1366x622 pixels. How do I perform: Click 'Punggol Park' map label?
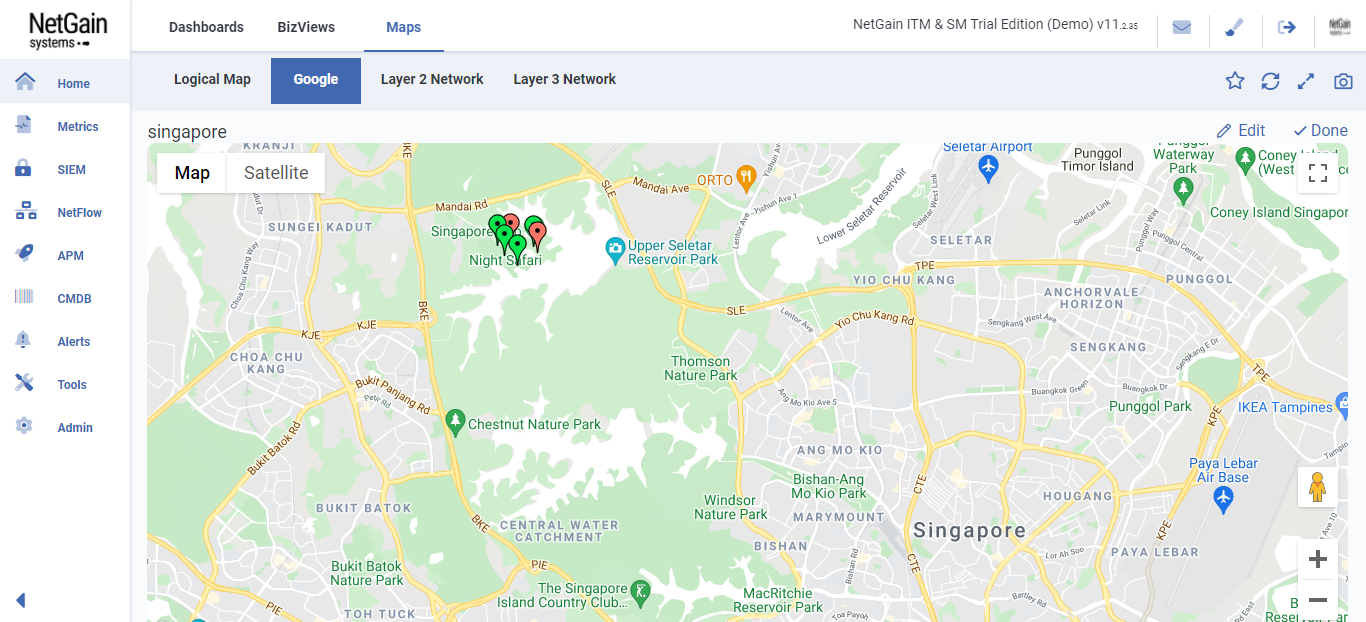(x=1150, y=406)
